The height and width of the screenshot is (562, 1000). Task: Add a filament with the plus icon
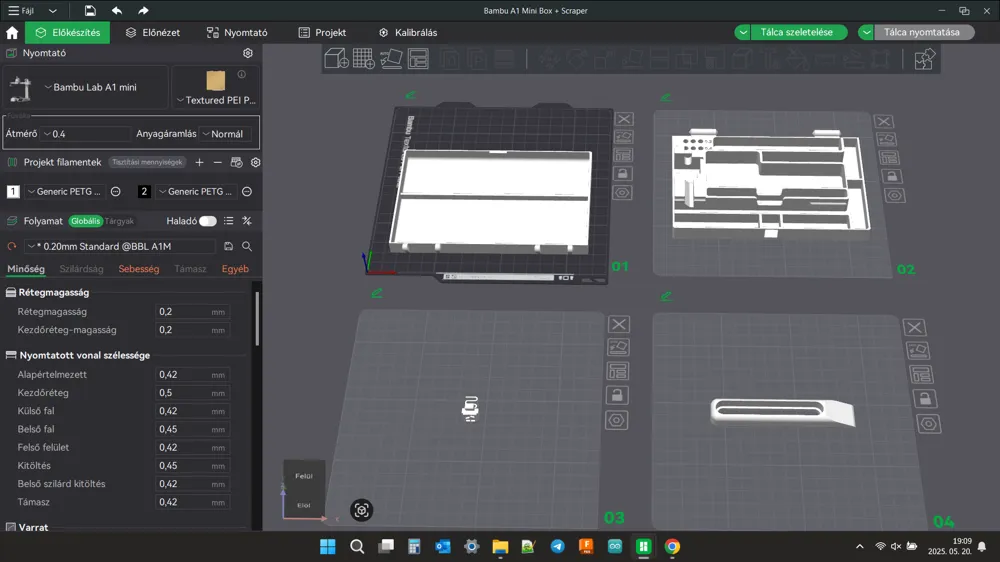[200, 162]
